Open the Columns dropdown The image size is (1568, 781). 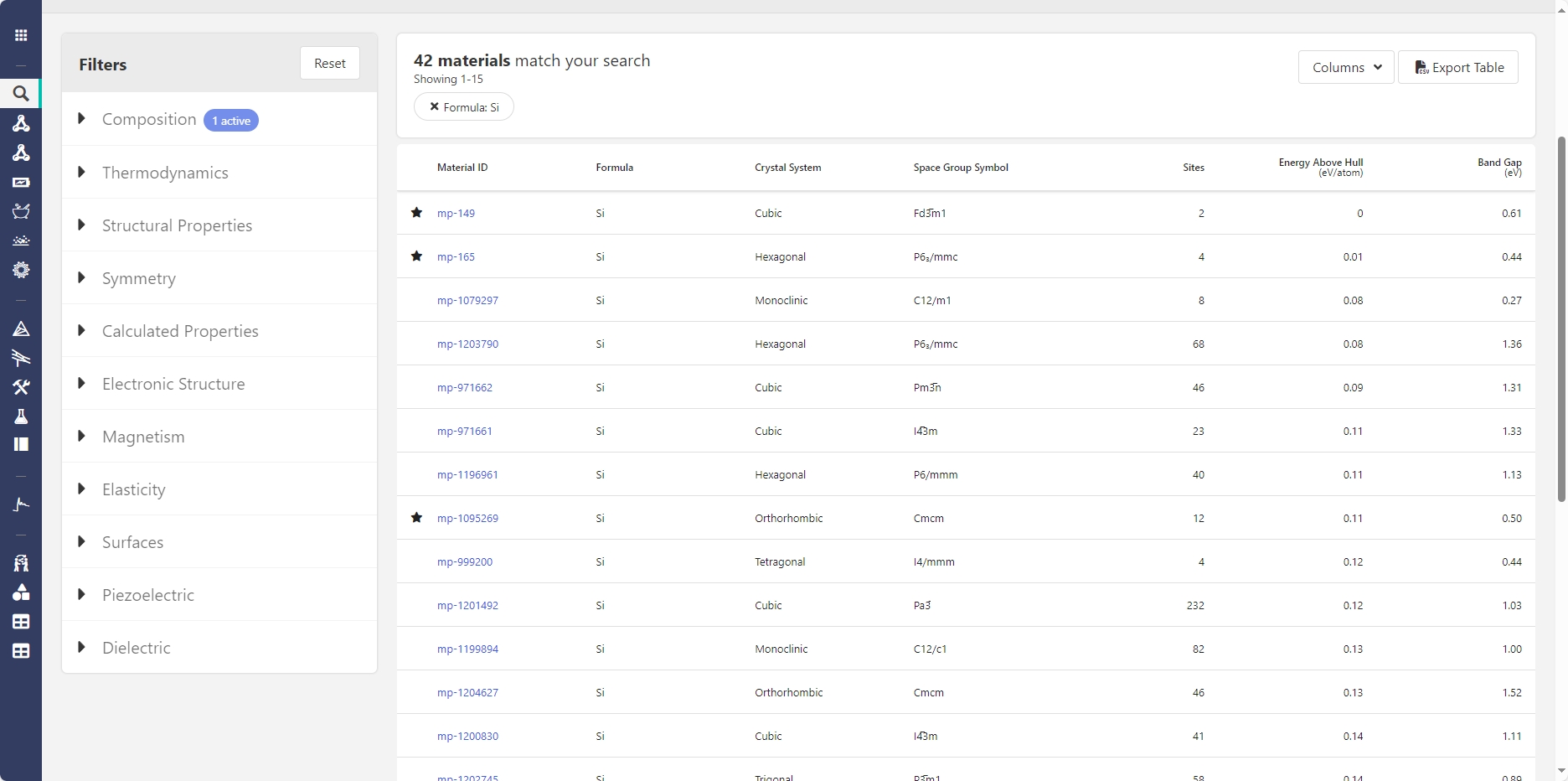point(1345,67)
